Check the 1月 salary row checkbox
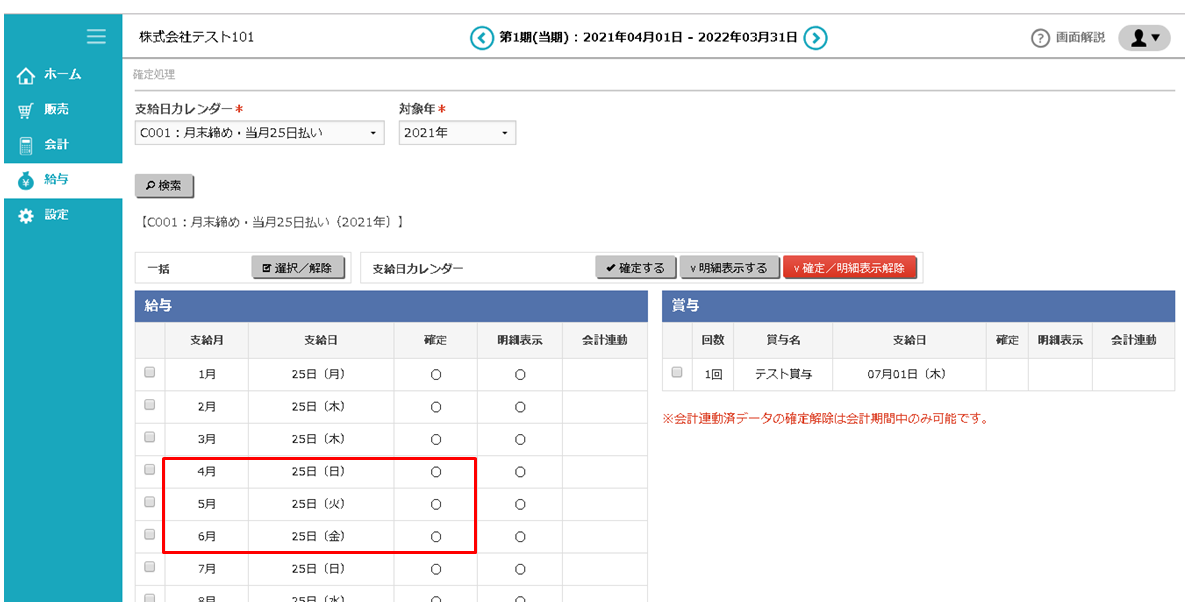 [150, 372]
